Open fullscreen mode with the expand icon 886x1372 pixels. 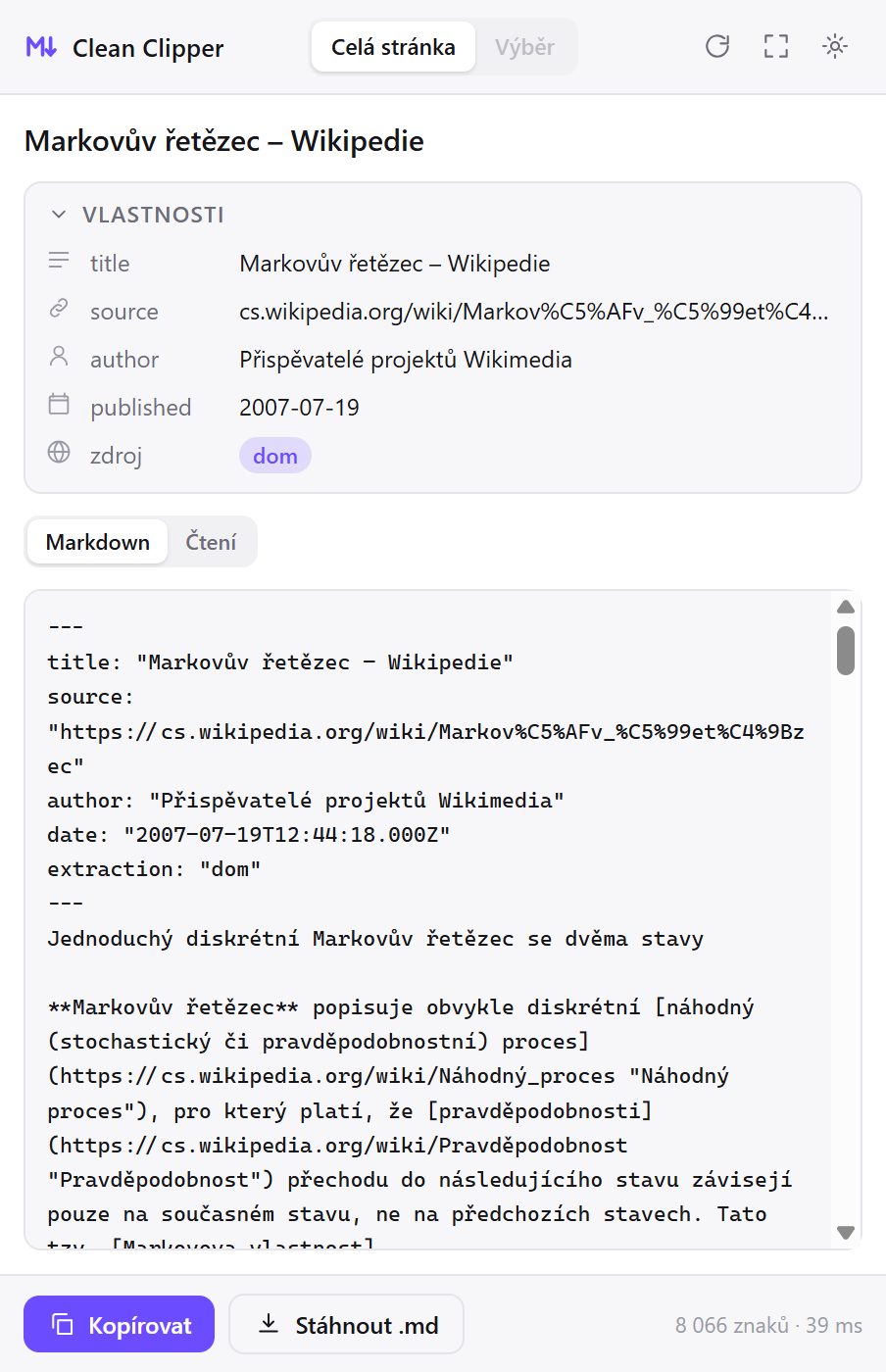click(776, 46)
